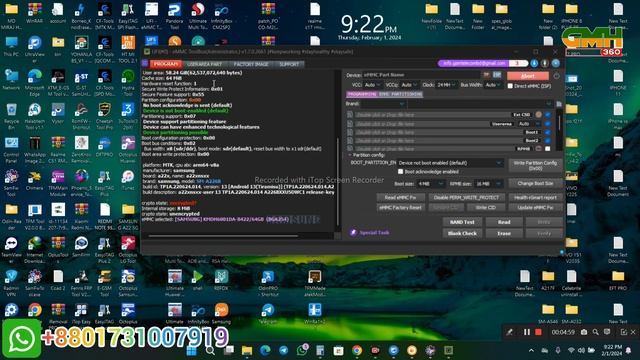Toggle the RPMB row checkbox

pyautogui.click(x=548, y=149)
